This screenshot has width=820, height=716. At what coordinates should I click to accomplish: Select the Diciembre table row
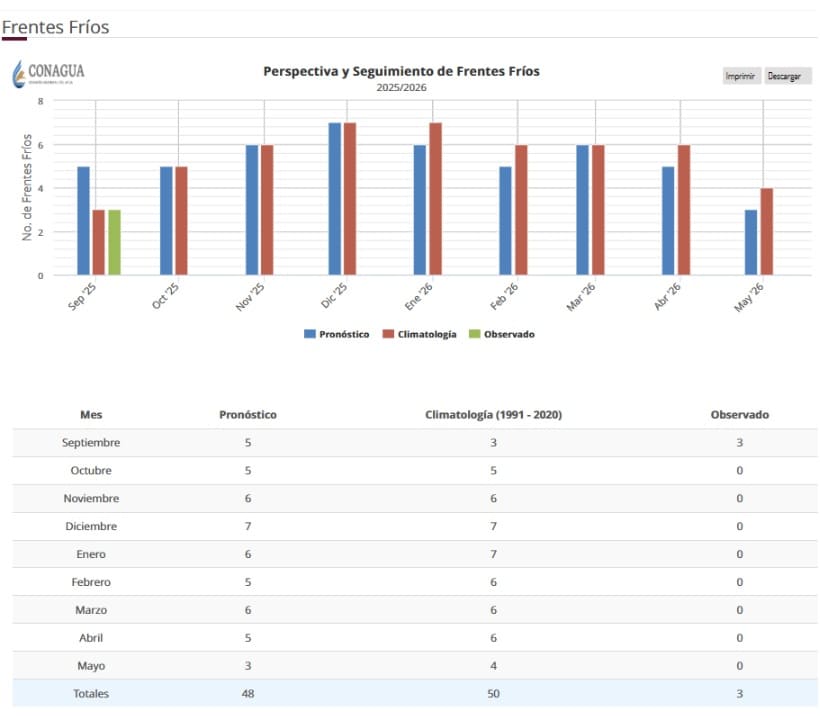414,526
